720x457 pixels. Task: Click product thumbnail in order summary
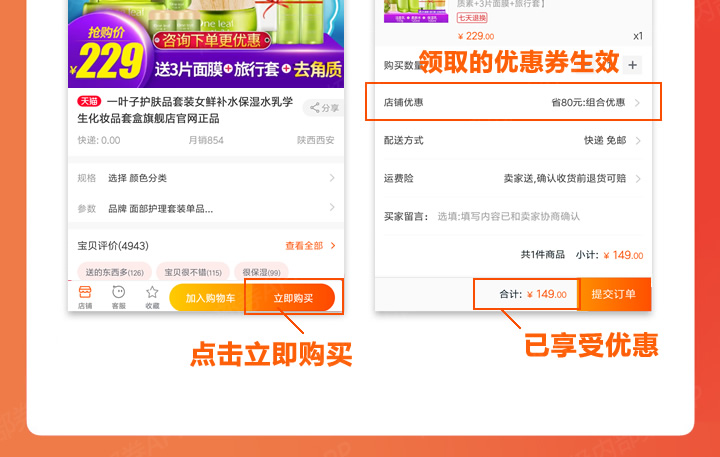click(x=416, y=11)
